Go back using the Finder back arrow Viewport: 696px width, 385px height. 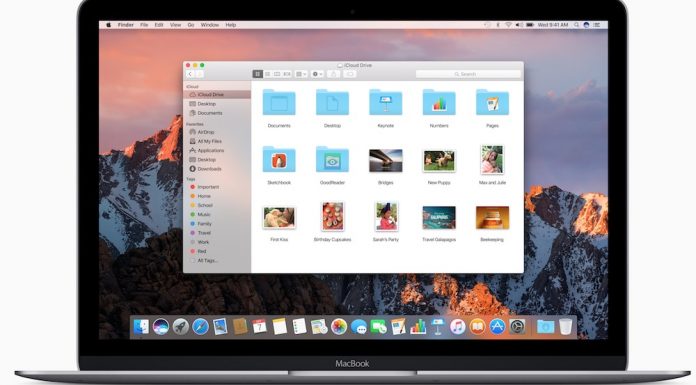pyautogui.click(x=190, y=74)
